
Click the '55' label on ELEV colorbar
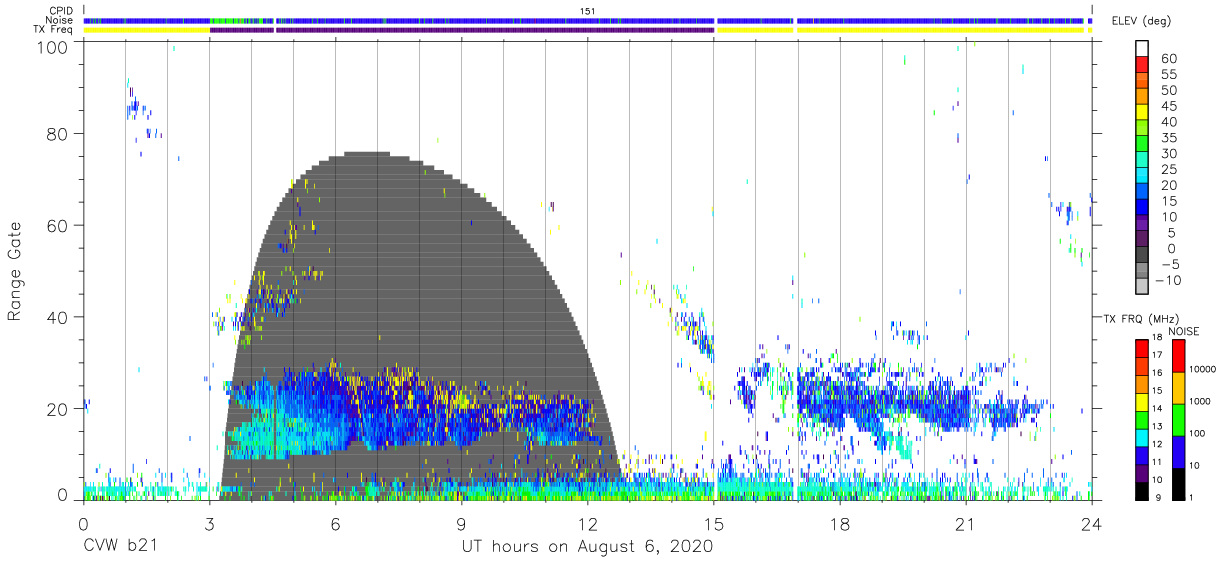(1169, 75)
